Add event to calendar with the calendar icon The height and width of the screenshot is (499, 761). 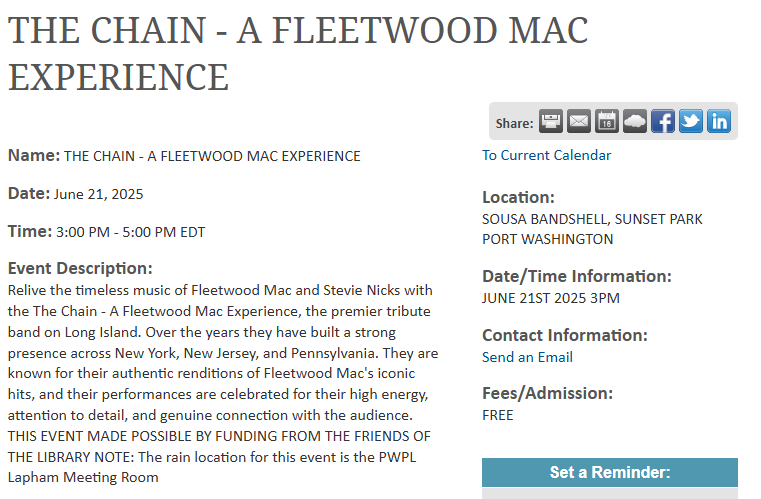(x=607, y=121)
